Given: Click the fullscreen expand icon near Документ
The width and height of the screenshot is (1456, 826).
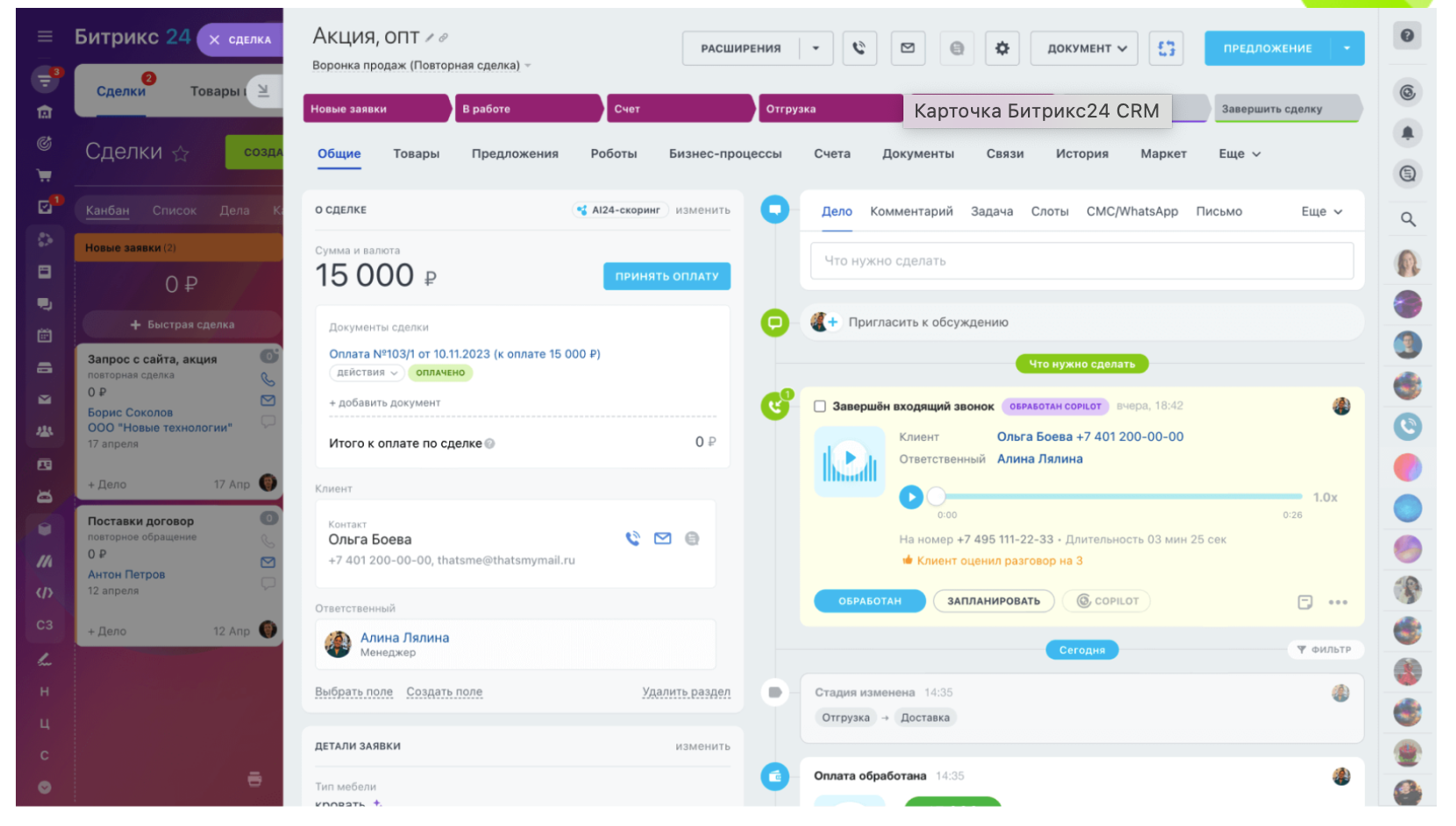Looking at the screenshot, I should [1166, 48].
